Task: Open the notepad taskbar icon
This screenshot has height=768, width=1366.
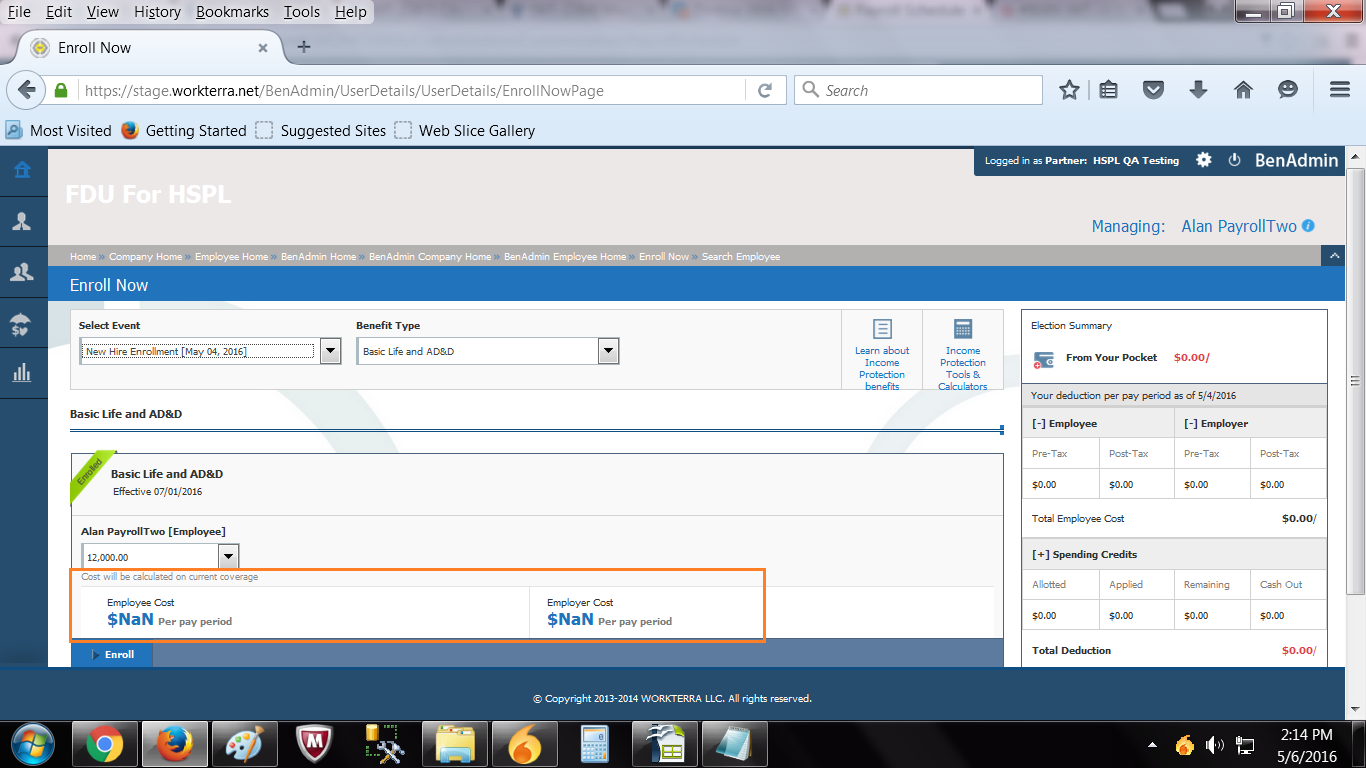Action: [735, 744]
